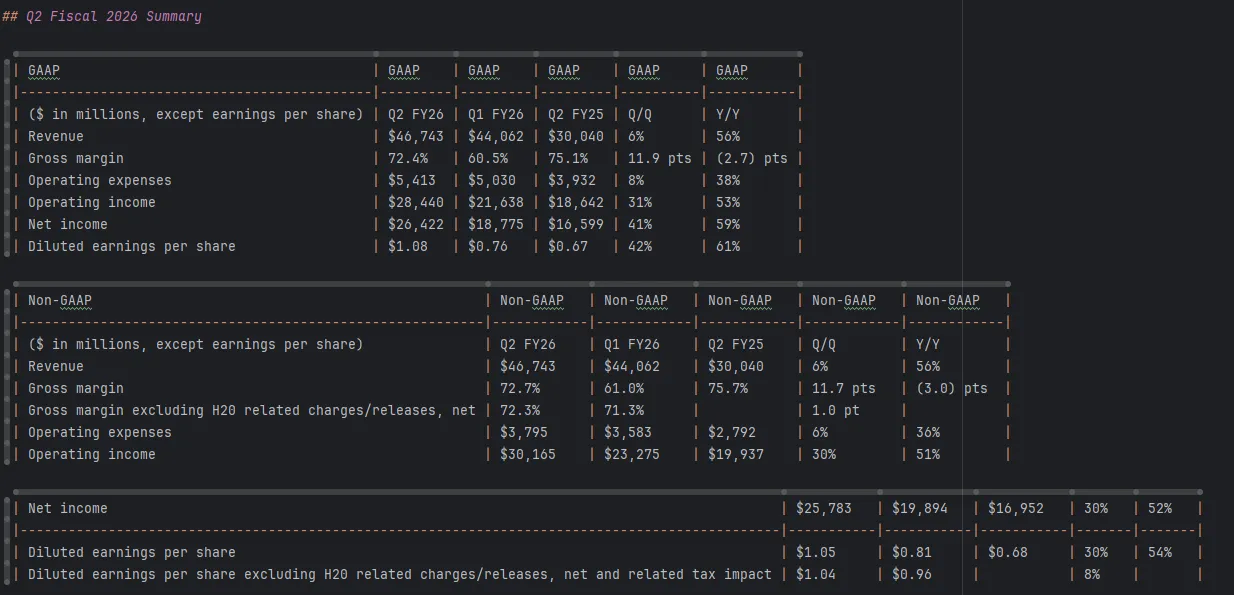
Task: Click the $0.68 diluted EPS cell
Action: tap(1008, 552)
